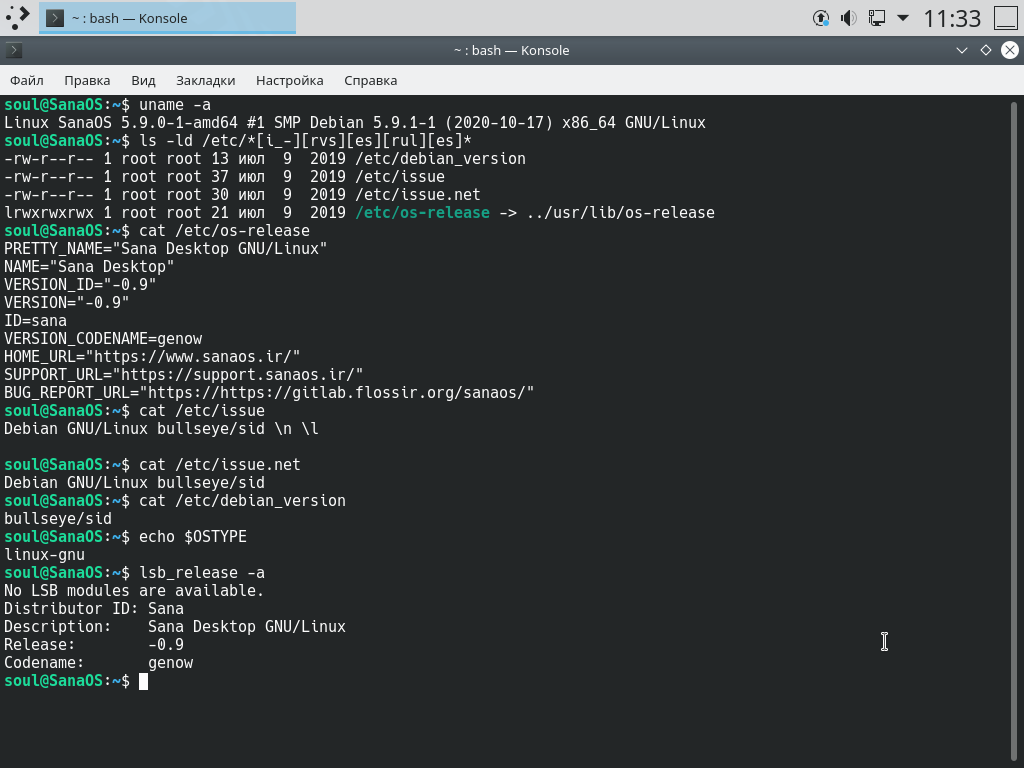The height and width of the screenshot is (768, 1024).
Task: Click the '/etc/debian_version' file name in listing
Action: (x=441, y=159)
